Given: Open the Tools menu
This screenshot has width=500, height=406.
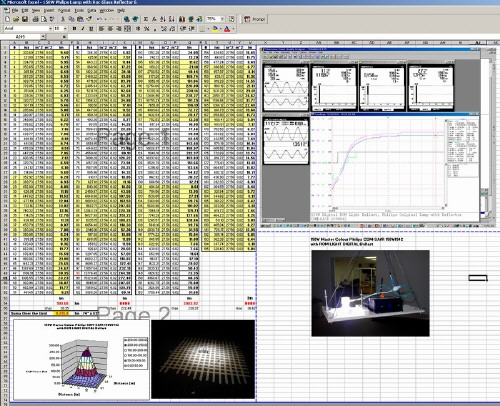Looking at the screenshot, I should click(79, 10).
